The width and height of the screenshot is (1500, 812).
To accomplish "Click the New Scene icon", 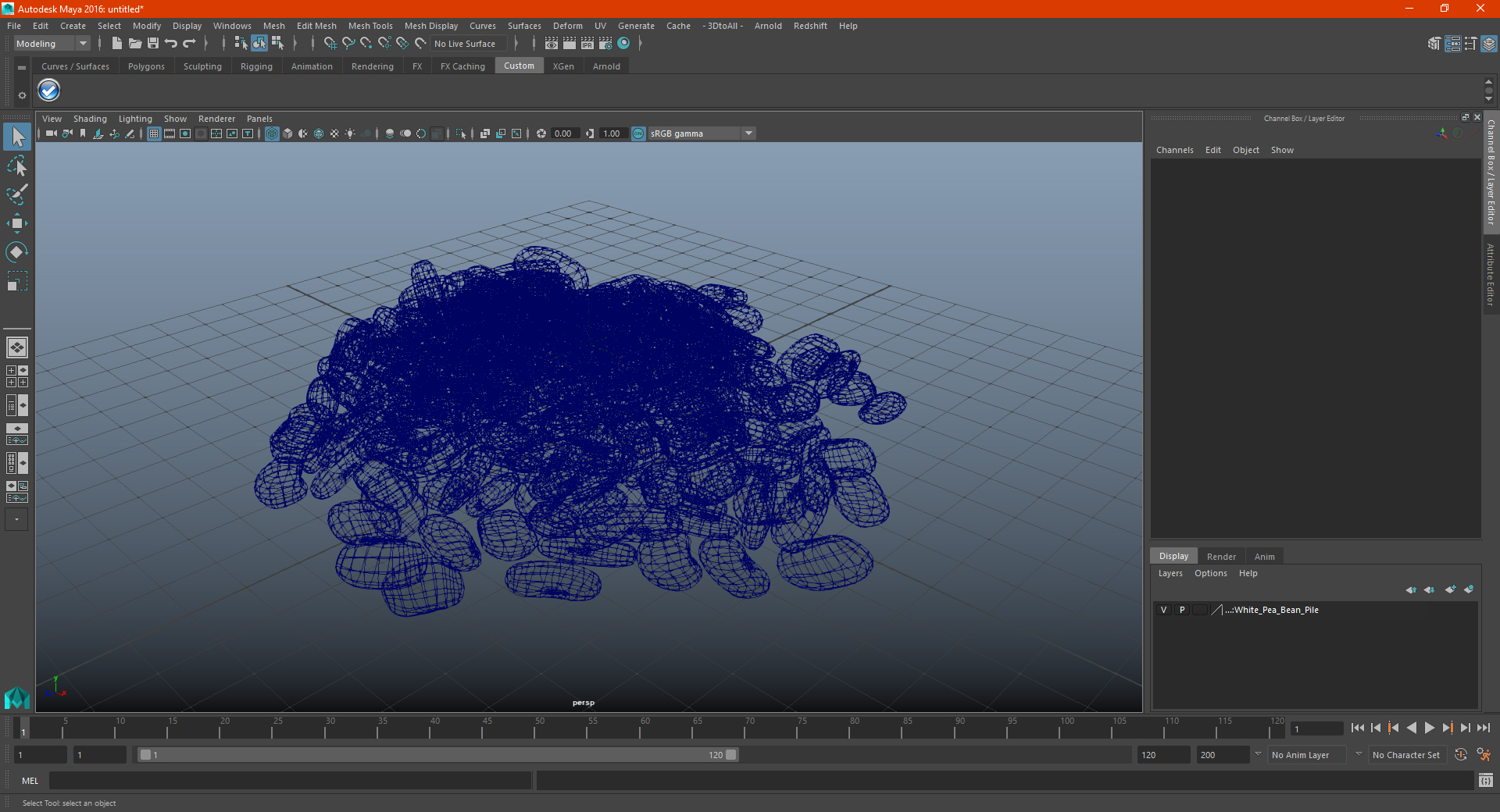I will click(116, 44).
